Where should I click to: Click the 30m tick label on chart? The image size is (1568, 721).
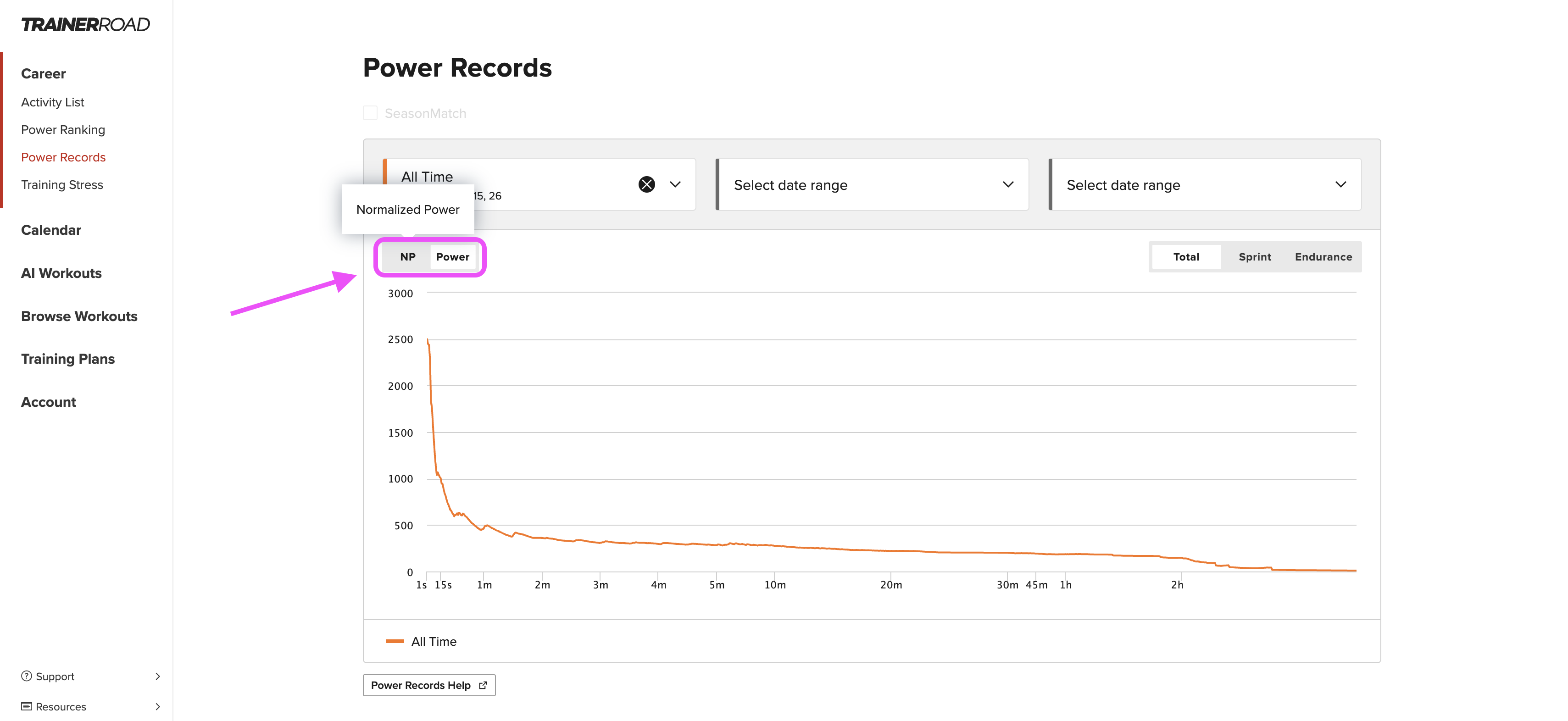[x=1007, y=585]
